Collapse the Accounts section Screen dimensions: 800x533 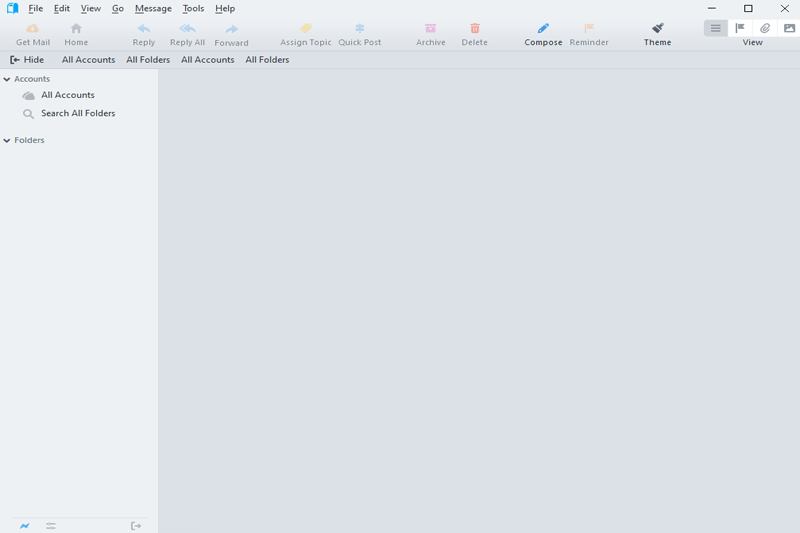point(8,79)
